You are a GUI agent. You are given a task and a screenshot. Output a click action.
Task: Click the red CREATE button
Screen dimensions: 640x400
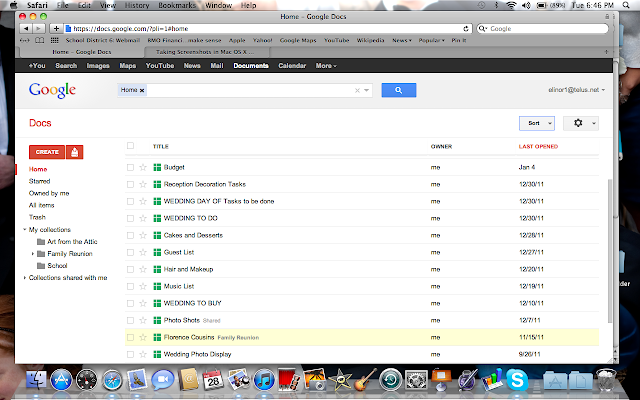47,152
